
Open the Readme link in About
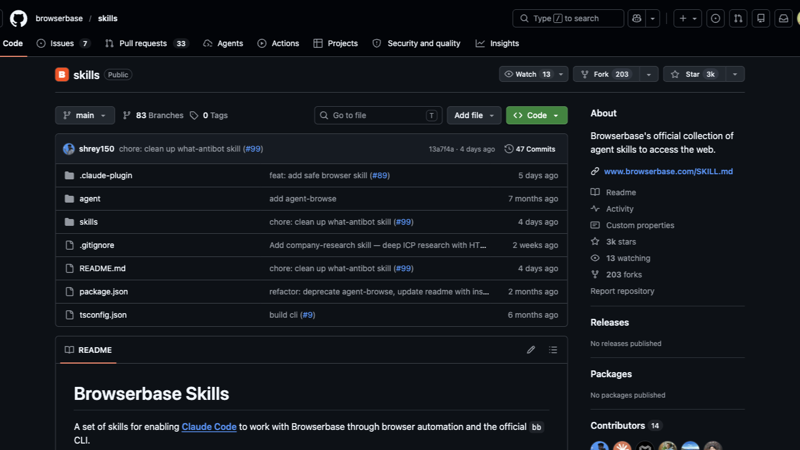click(x=621, y=192)
